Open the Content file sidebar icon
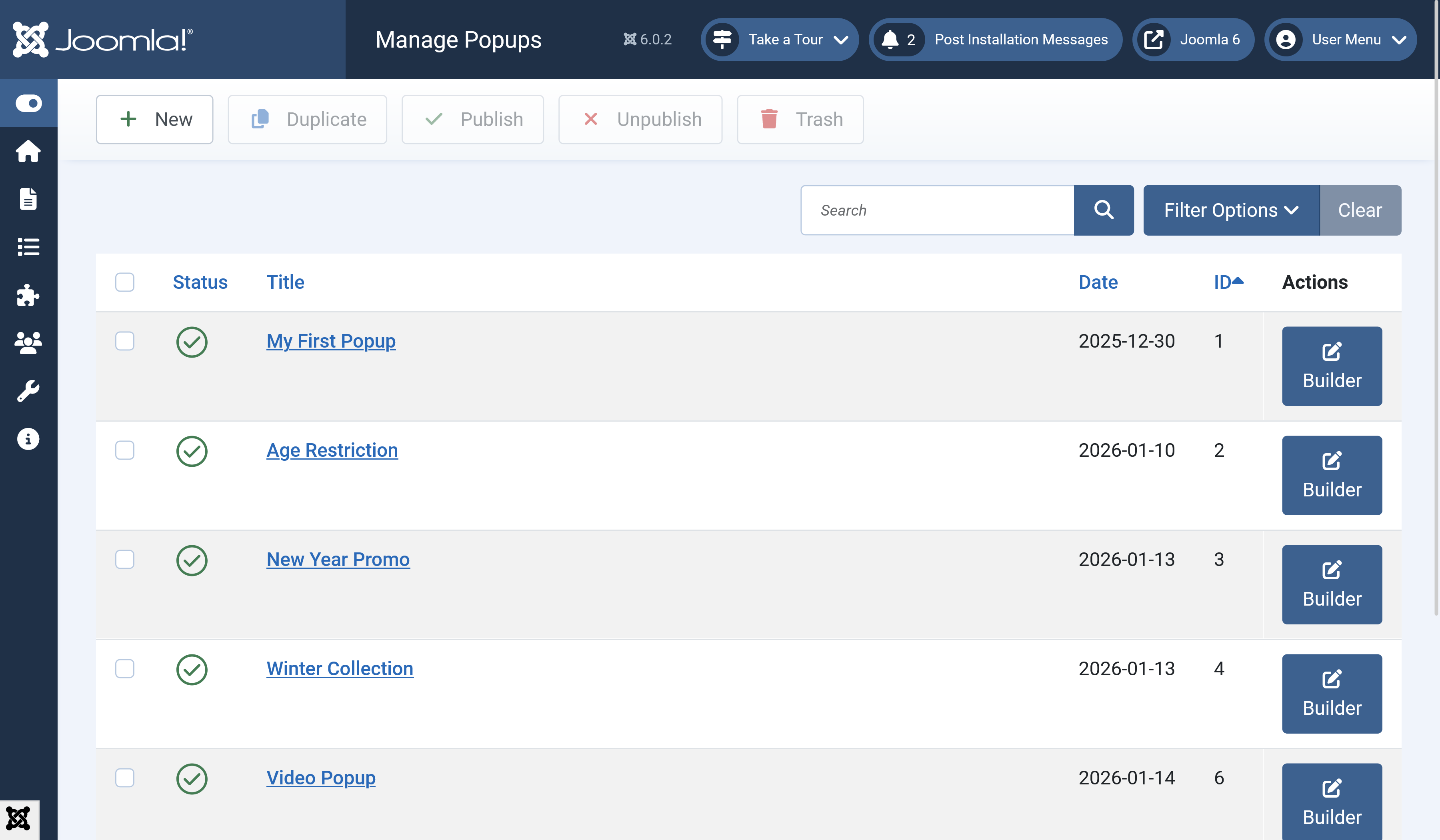The height and width of the screenshot is (840, 1440). [x=28, y=199]
